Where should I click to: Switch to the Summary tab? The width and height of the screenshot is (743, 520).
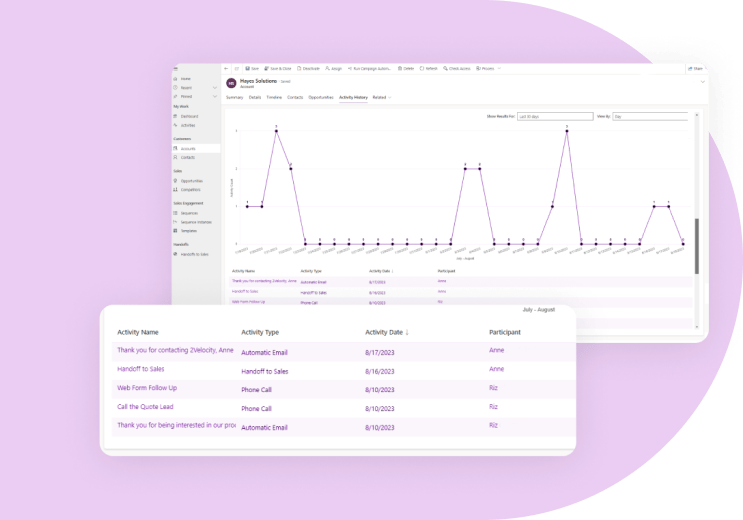pyautogui.click(x=234, y=97)
